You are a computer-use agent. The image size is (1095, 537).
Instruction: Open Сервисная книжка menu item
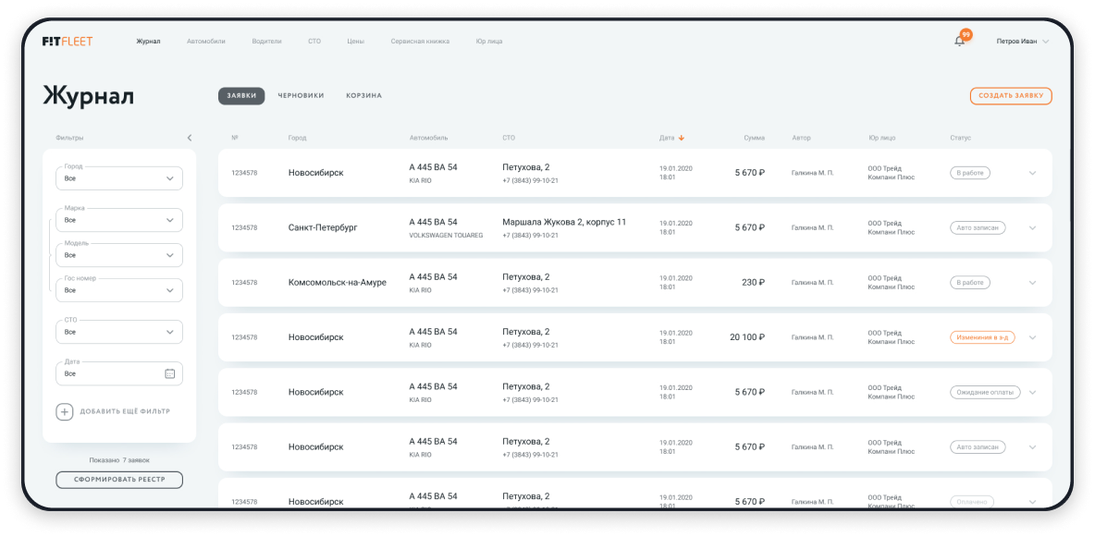click(x=420, y=42)
